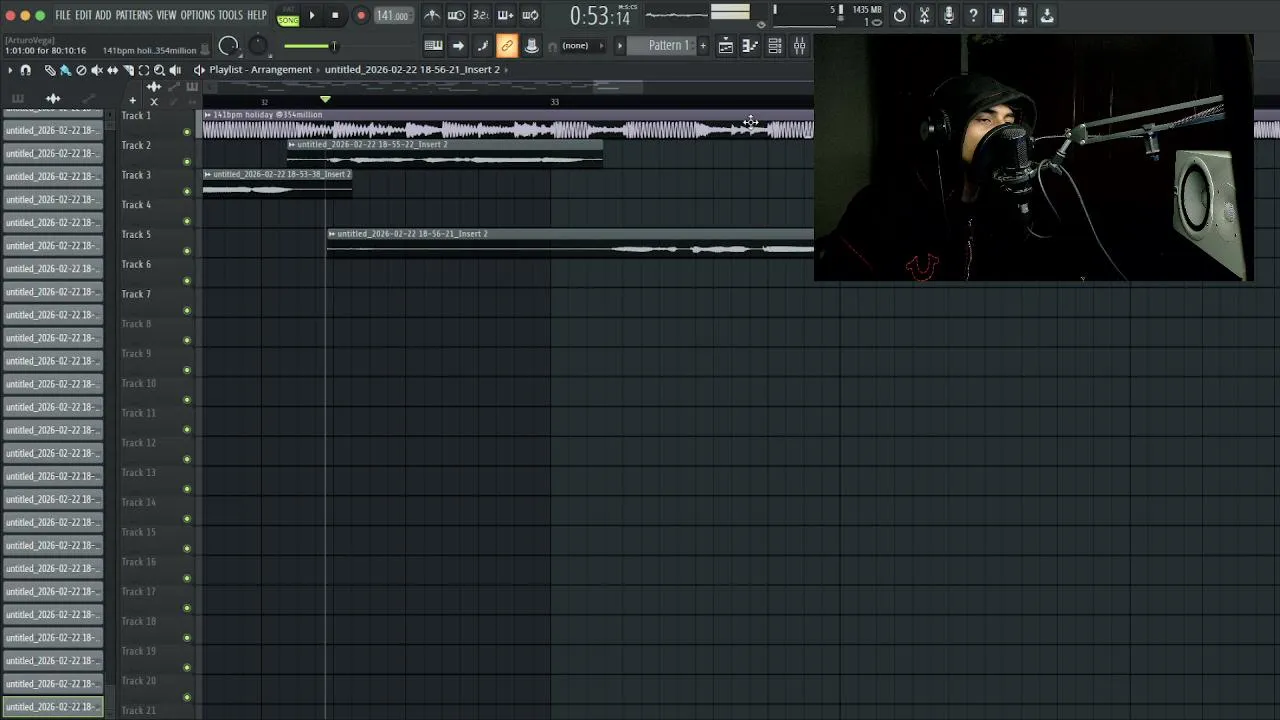Open playlist options menu arrow
The image size is (1280, 720).
coord(10,70)
